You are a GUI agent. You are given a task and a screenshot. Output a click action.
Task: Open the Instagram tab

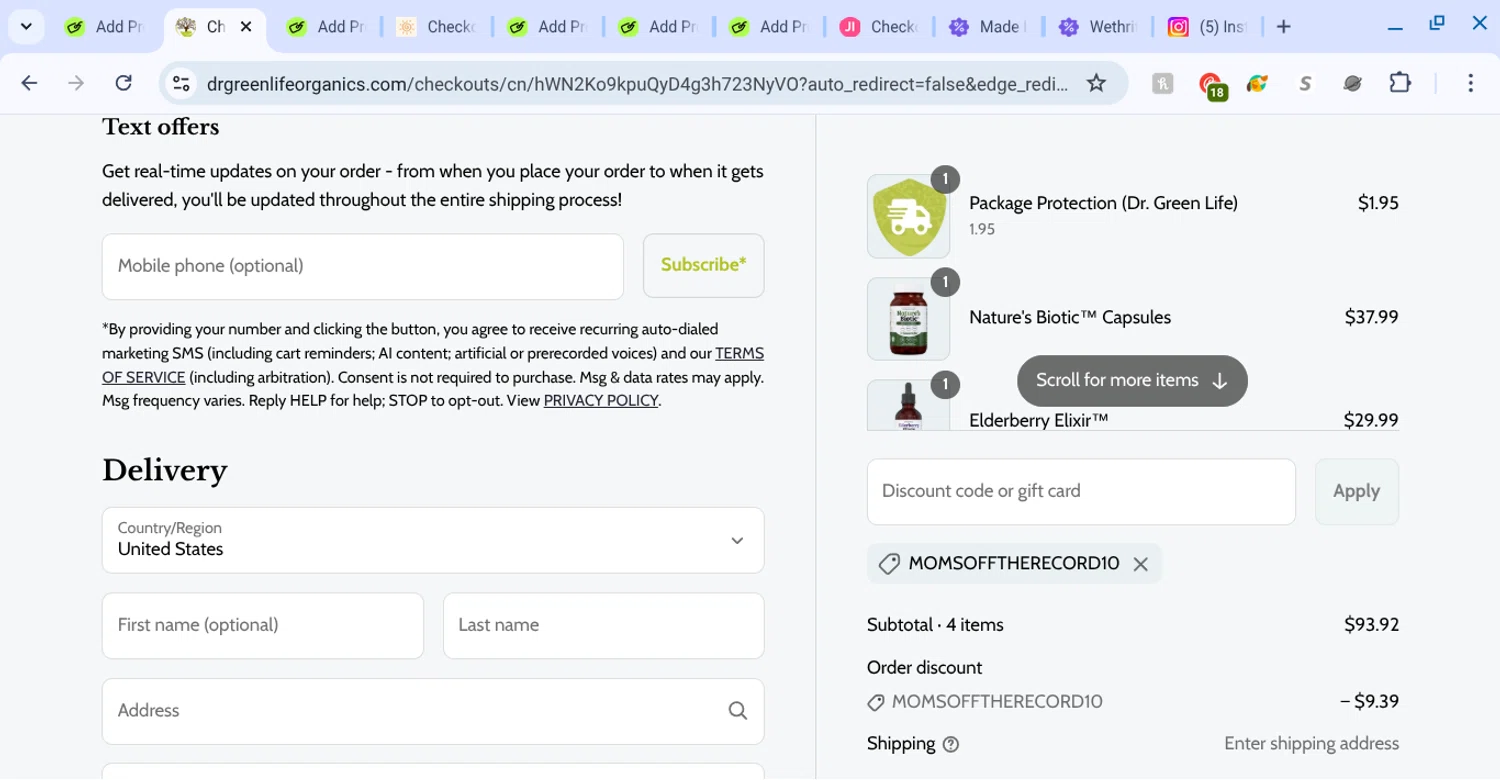1208,27
